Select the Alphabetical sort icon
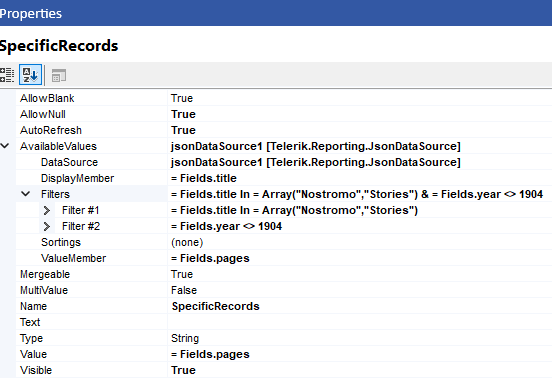 pos(30,75)
